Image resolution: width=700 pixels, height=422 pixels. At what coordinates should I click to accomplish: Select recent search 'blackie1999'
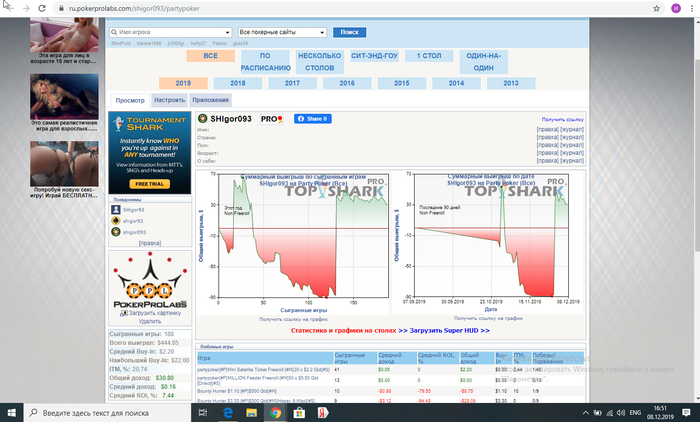pos(149,43)
